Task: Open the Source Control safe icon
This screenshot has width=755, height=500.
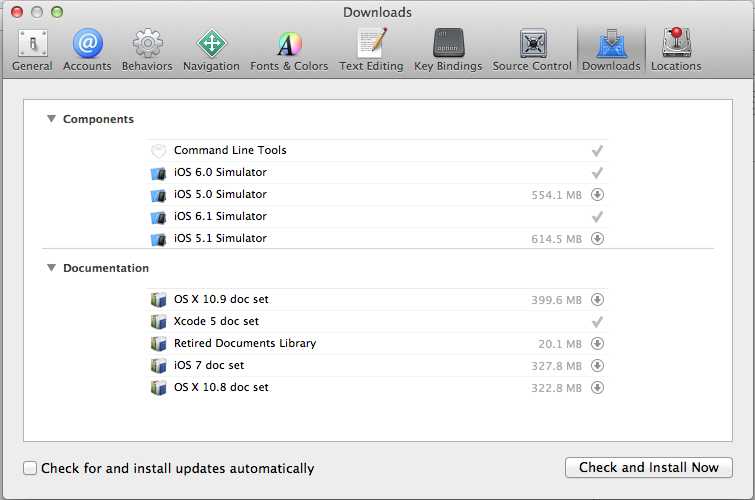Action: point(533,43)
